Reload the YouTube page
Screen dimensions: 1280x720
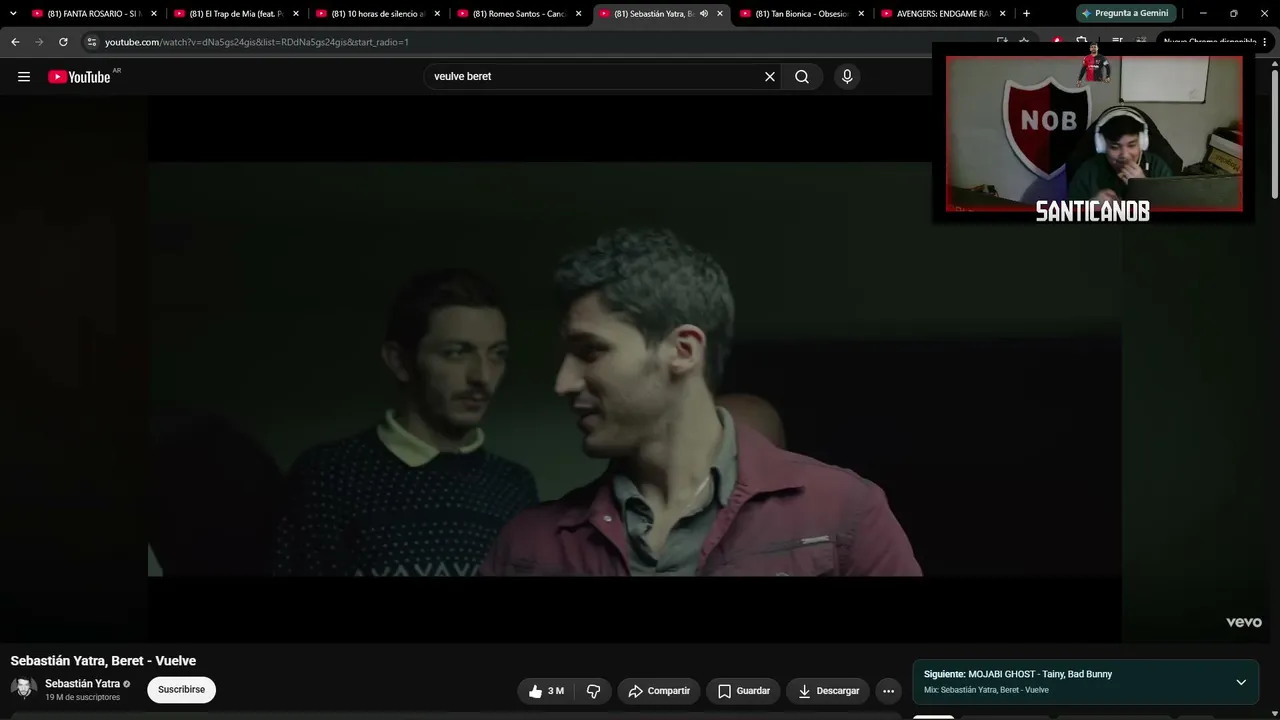[63, 42]
